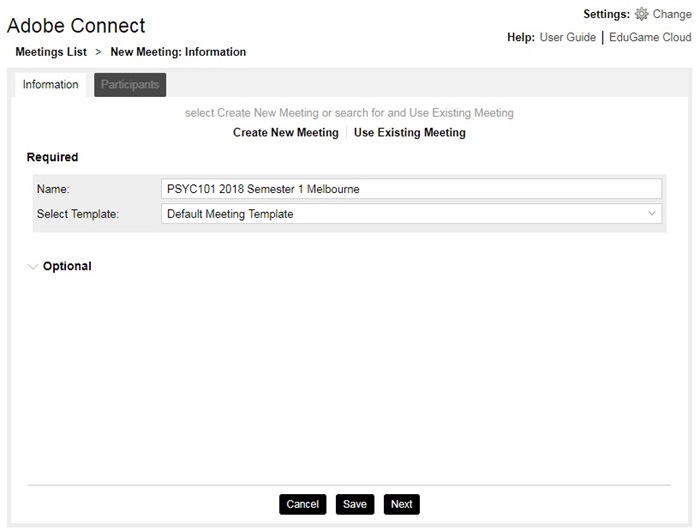This screenshot has height=531, width=700.
Task: Click the Select Template label
Action: 78,214
